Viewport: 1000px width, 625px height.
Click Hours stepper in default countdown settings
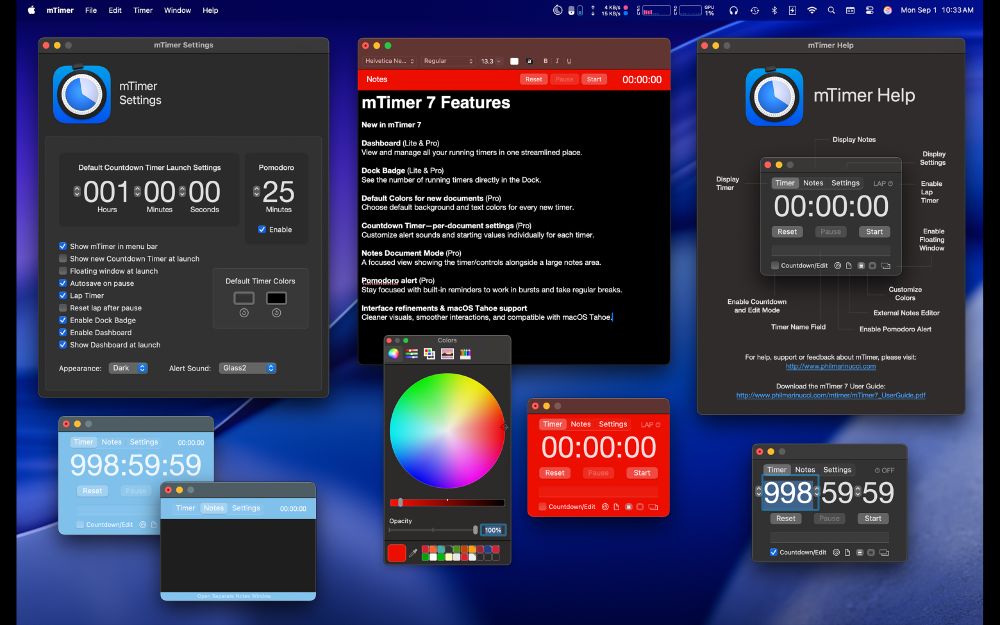[77, 191]
